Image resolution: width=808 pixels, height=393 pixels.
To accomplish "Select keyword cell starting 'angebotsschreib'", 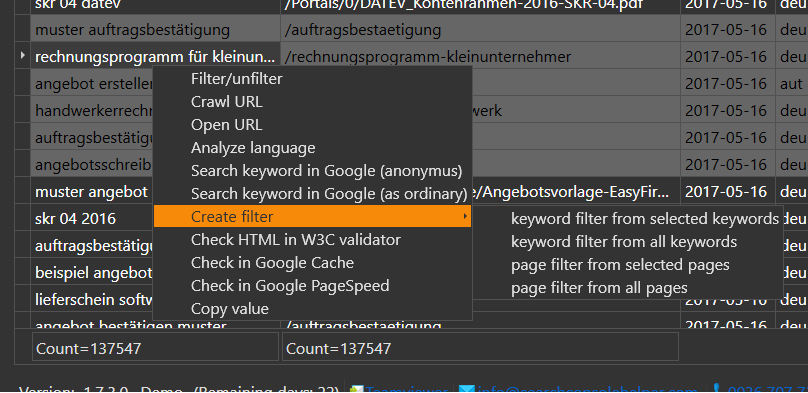I will pyautogui.click(x=93, y=164).
